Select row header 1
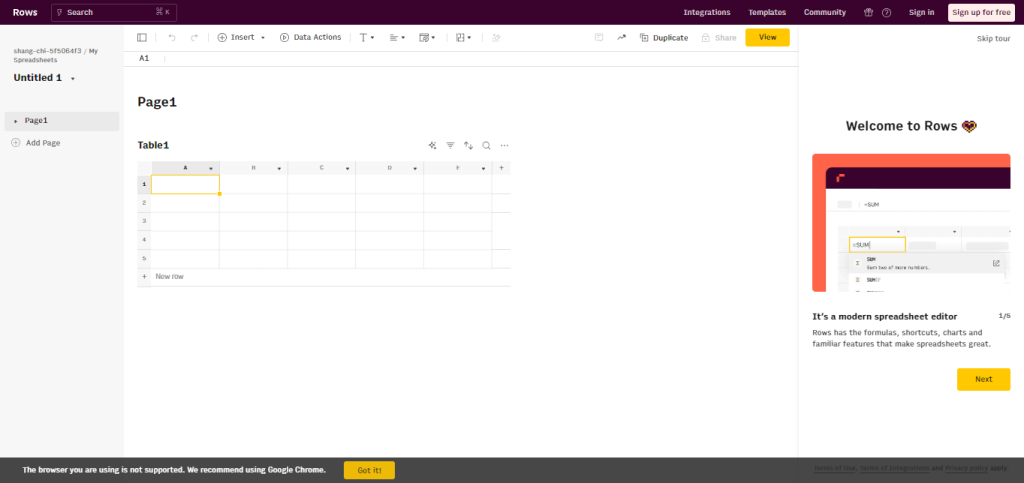This screenshot has height=483, width=1024. (144, 185)
